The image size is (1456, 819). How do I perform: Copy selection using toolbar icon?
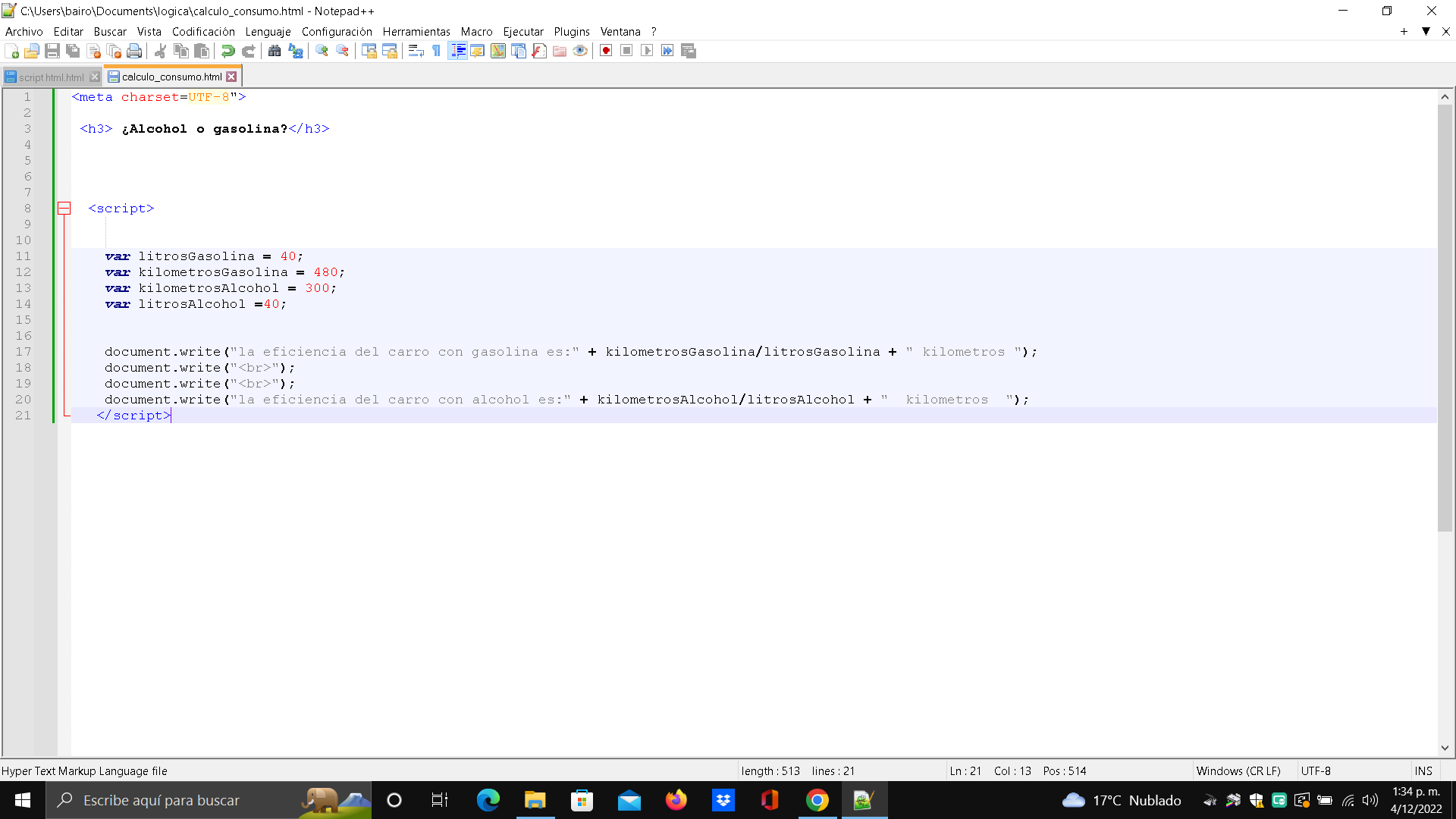[x=180, y=51]
